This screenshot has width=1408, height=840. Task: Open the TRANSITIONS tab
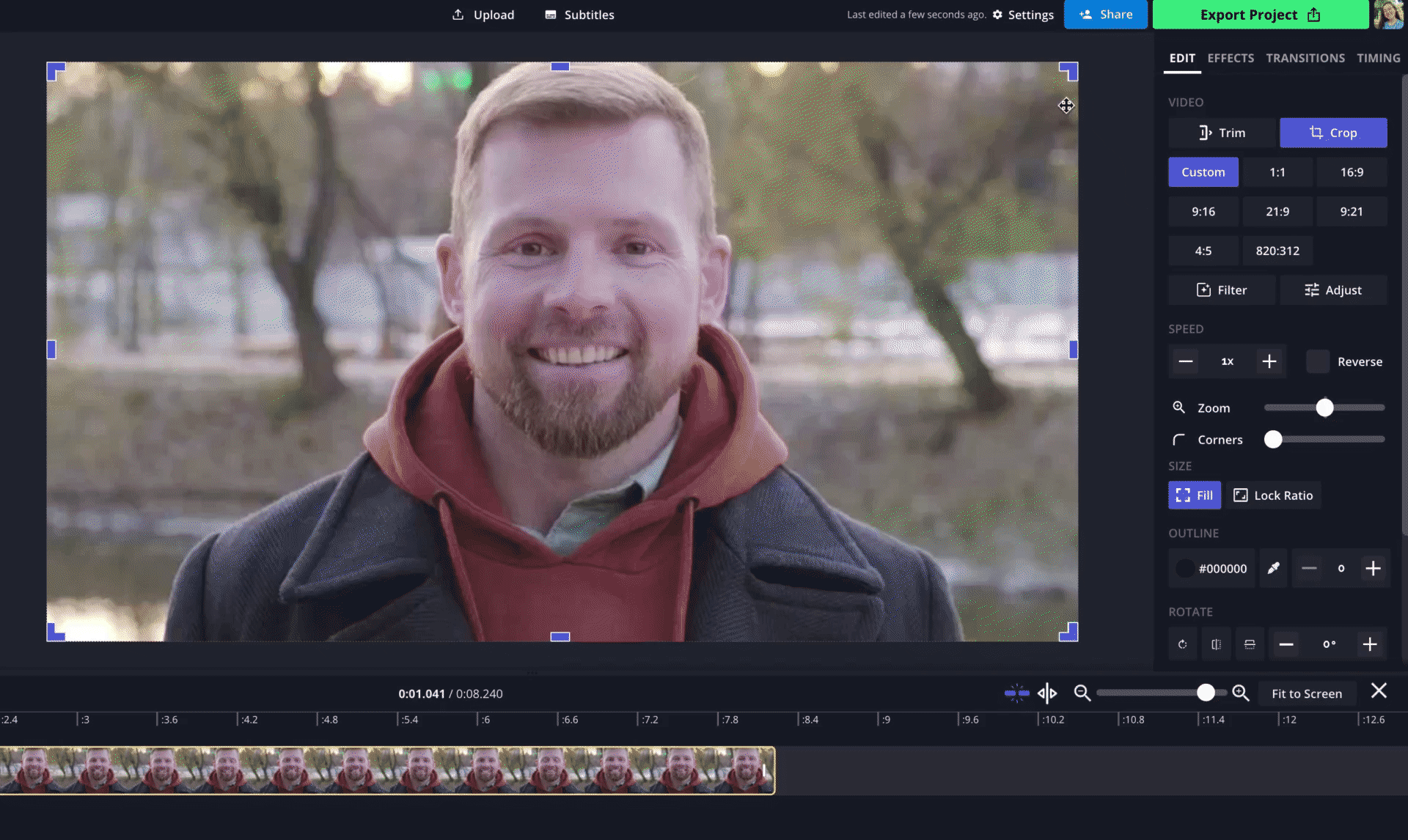(x=1305, y=58)
